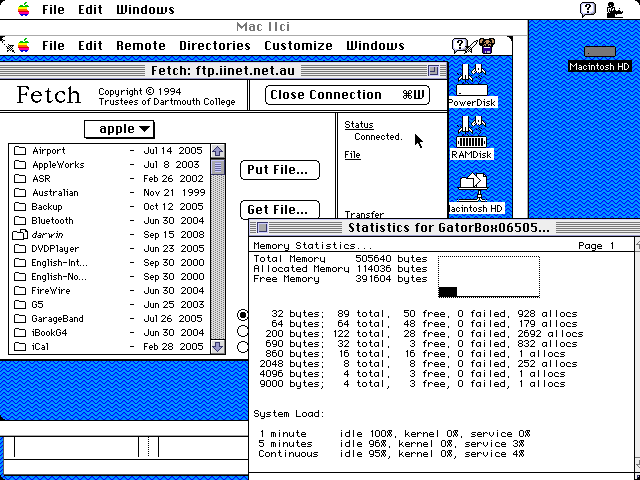The image size is (640, 480).
Task: Click the RAMDisk desktop icon
Action: (472, 138)
